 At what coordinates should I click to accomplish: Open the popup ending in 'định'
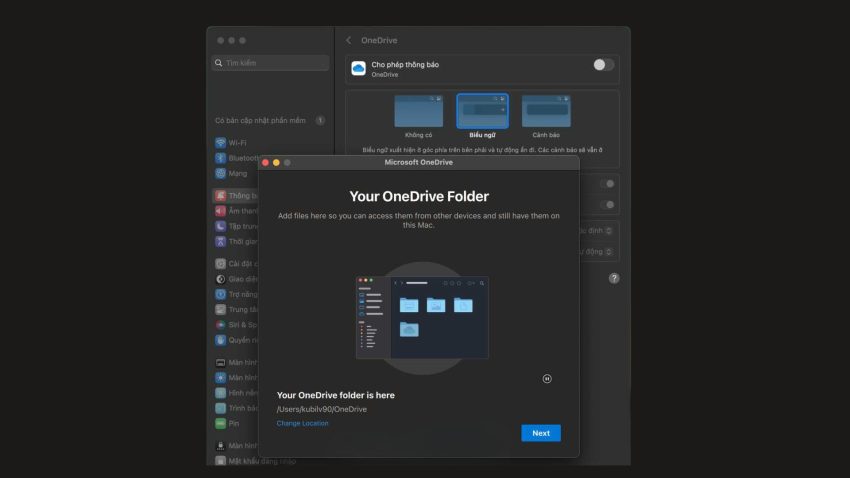click(x=596, y=230)
